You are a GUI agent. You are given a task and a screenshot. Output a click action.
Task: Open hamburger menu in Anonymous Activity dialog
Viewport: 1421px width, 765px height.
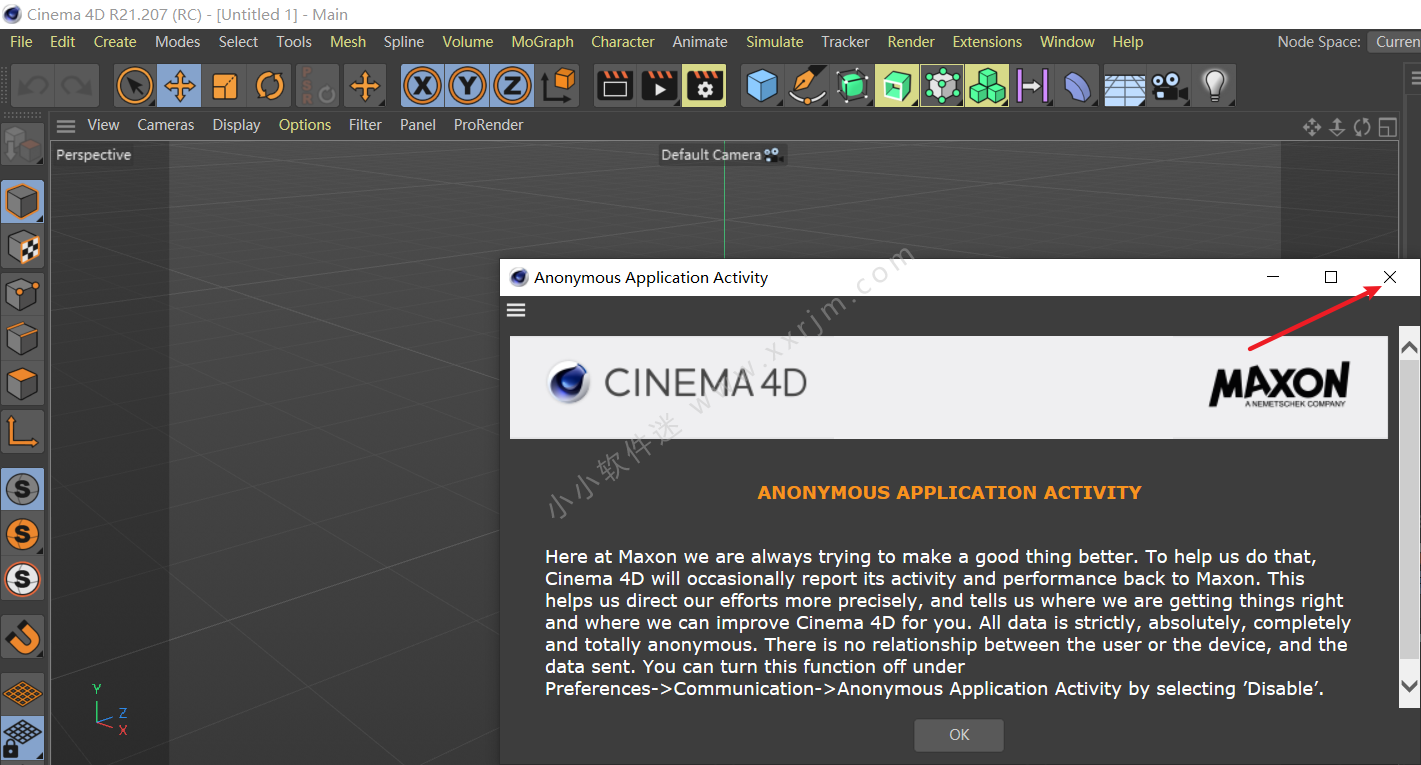[x=516, y=310]
